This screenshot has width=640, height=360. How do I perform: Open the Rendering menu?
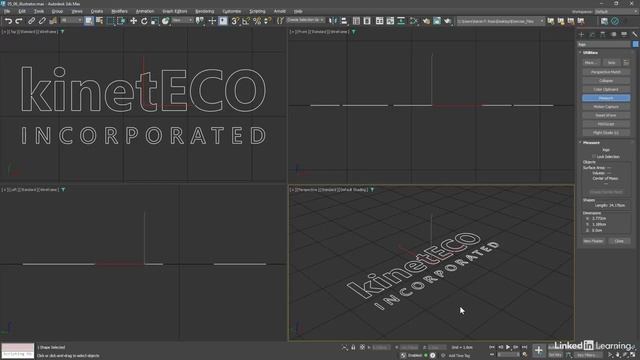(204, 11)
